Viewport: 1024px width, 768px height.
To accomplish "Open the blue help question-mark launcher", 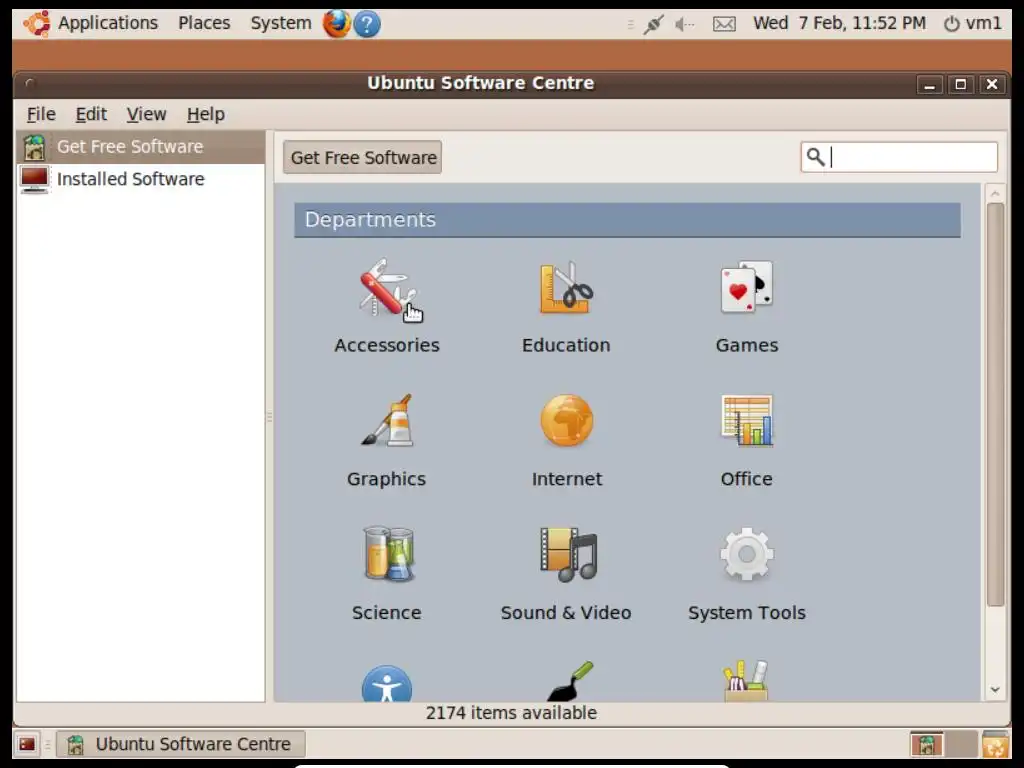I will (366, 24).
